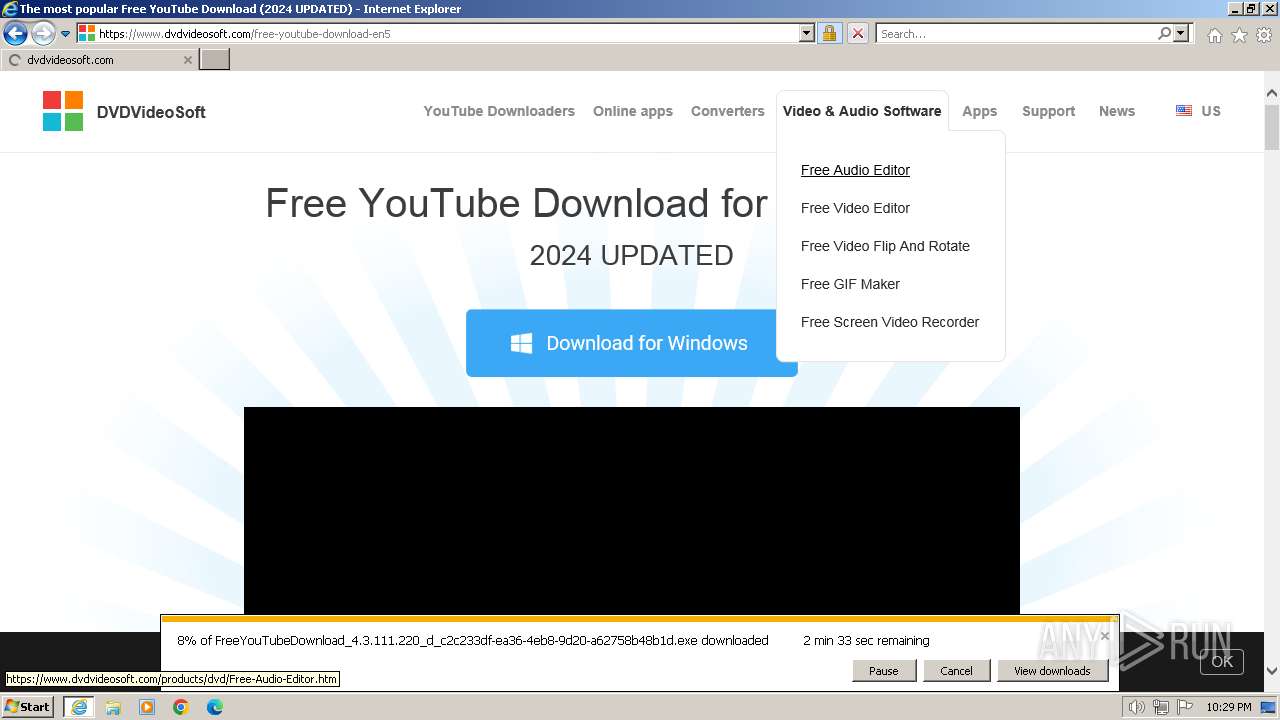
Task: Stop page loading with X icon
Action: (858, 33)
